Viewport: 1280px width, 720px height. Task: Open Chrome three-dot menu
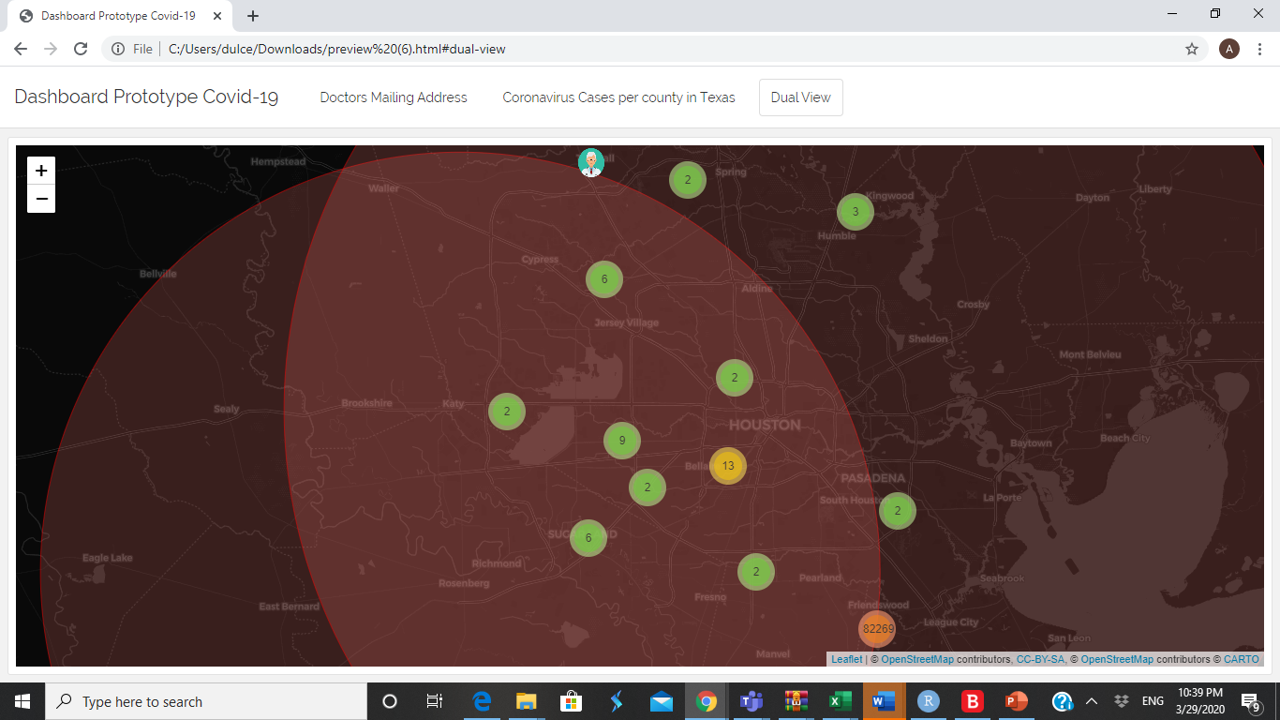[1260, 49]
